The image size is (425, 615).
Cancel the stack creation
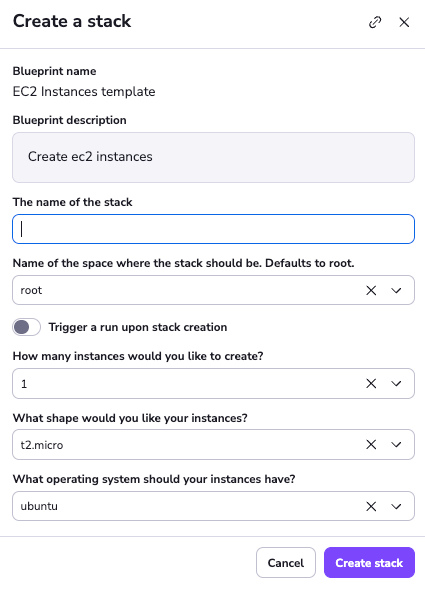point(286,563)
